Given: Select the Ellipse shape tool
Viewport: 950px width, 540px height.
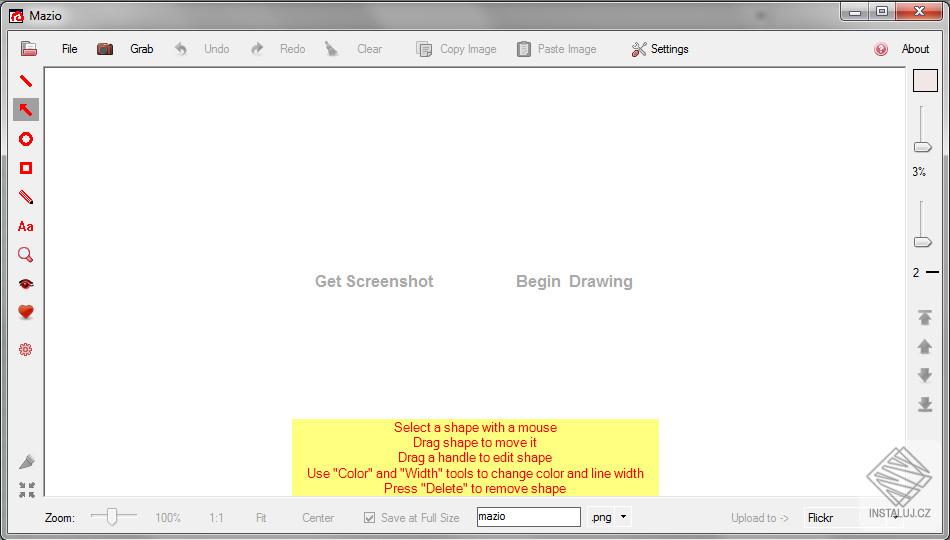Looking at the screenshot, I should [25, 139].
